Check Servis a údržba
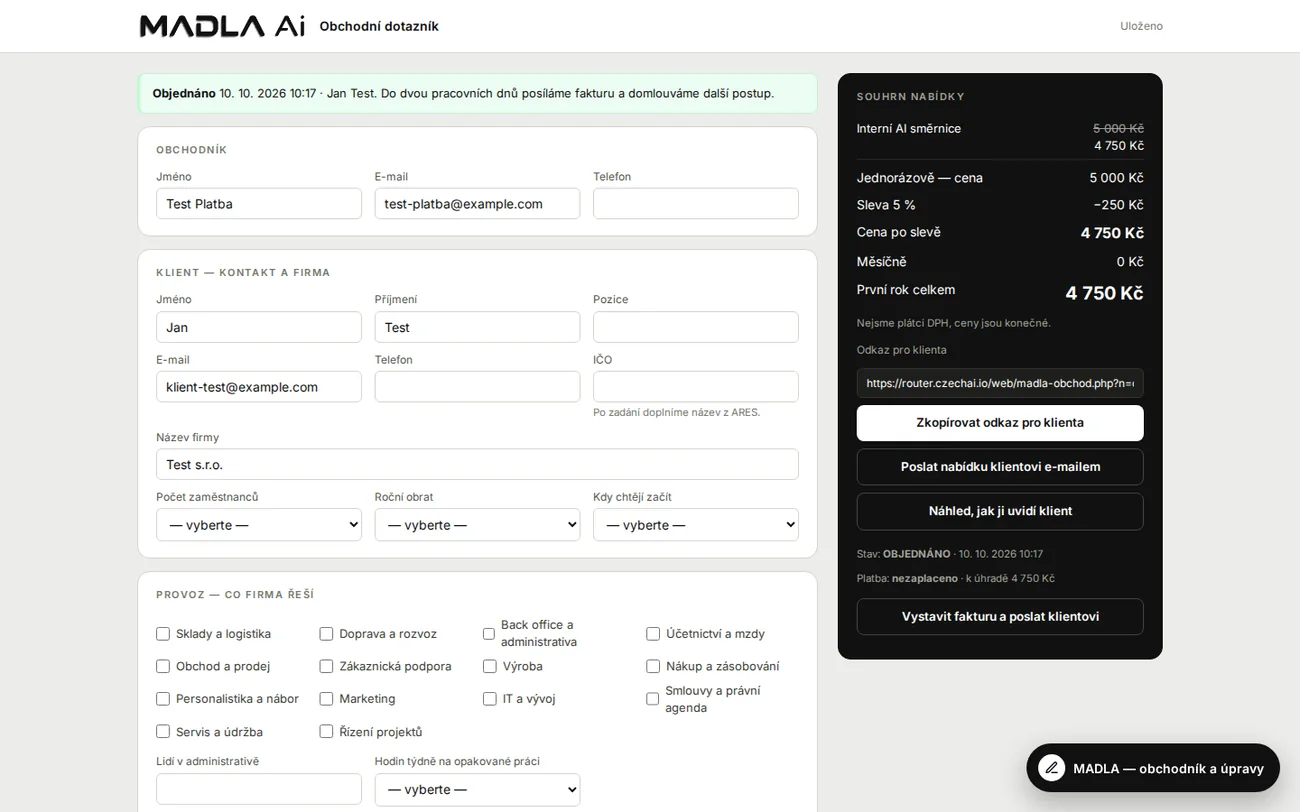The image size is (1300, 812). 163,732
